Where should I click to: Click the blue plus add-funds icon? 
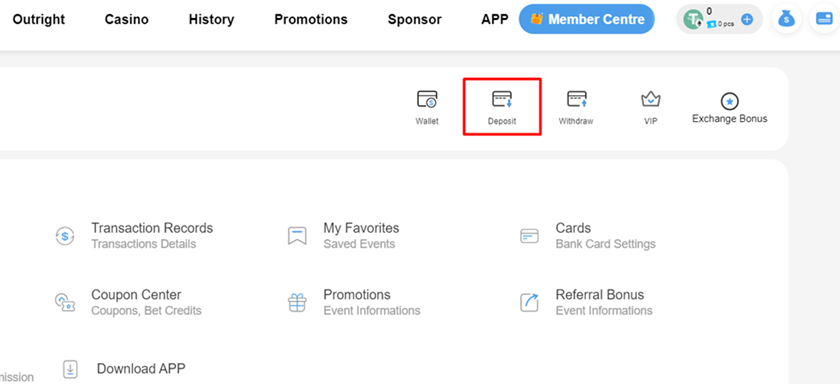click(747, 20)
